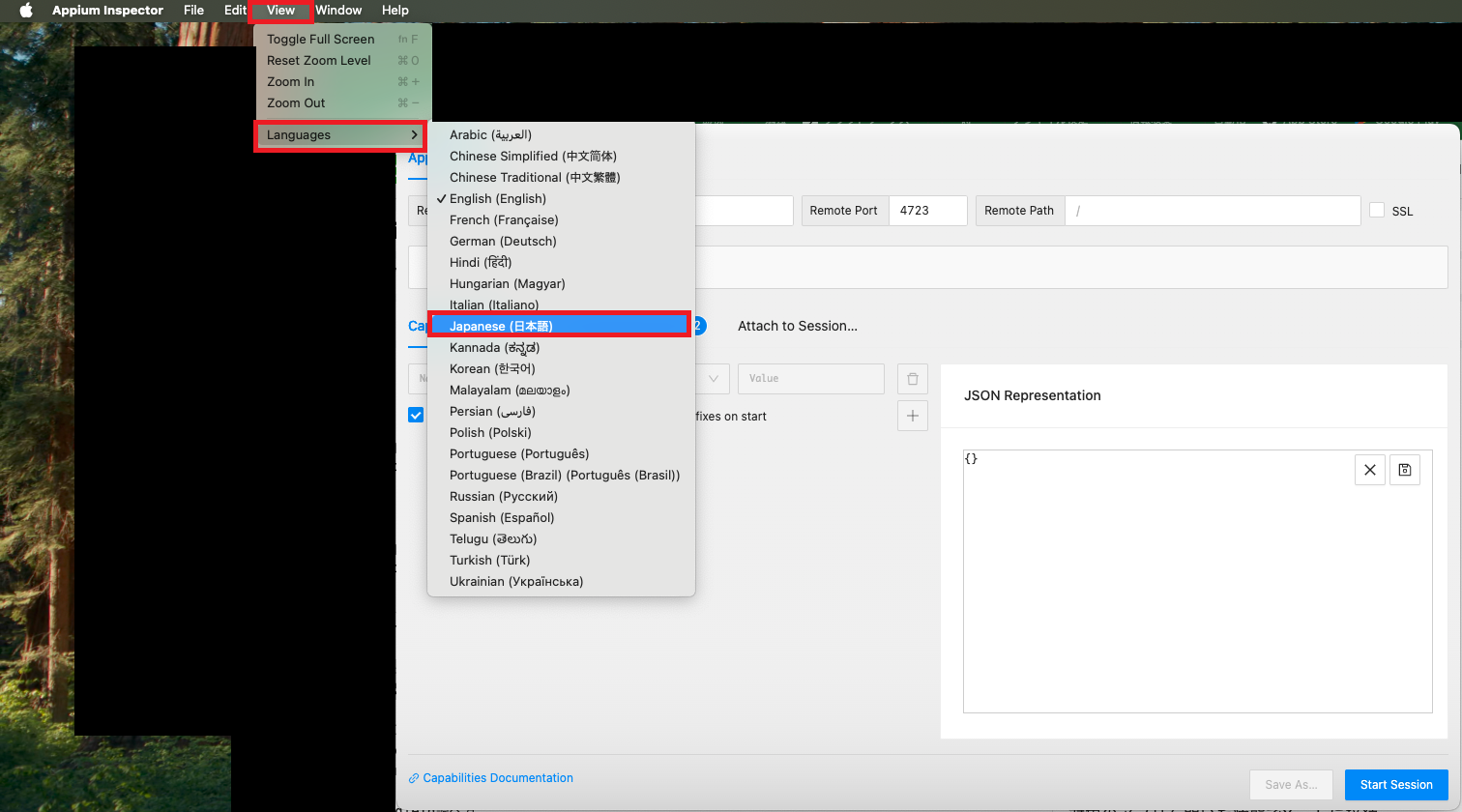The height and width of the screenshot is (812, 1462).
Task: Select Japanese language option
Action: (x=561, y=326)
